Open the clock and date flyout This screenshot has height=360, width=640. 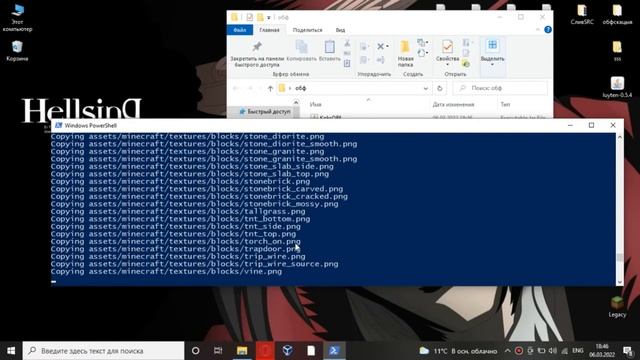602,351
